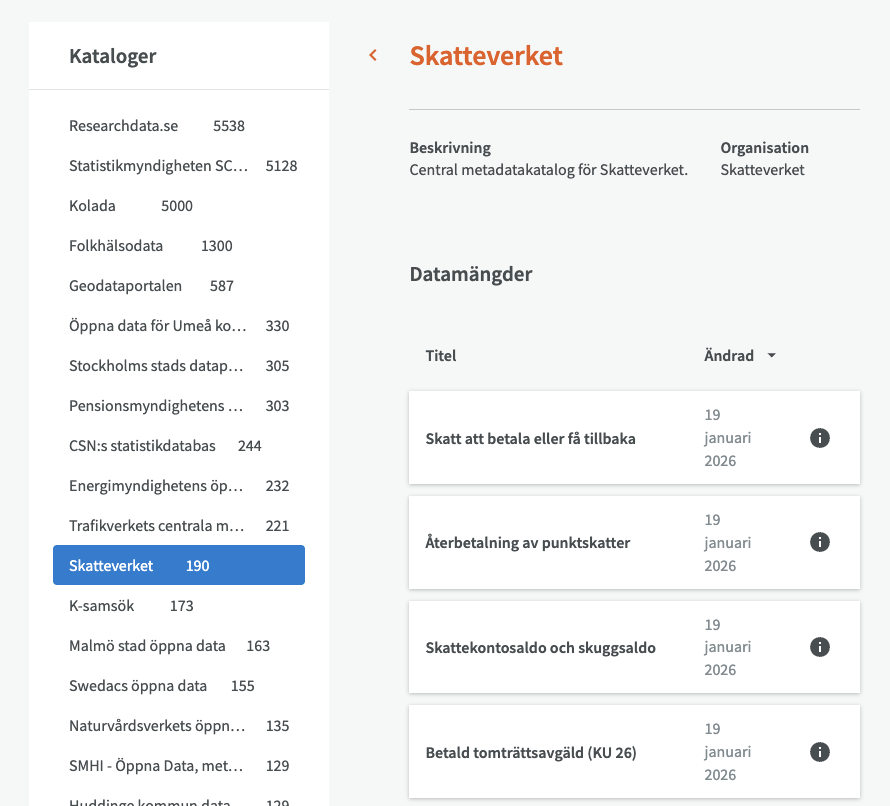Open the Geodataportalen catalog
890x806 pixels.
pyautogui.click(x=126, y=286)
